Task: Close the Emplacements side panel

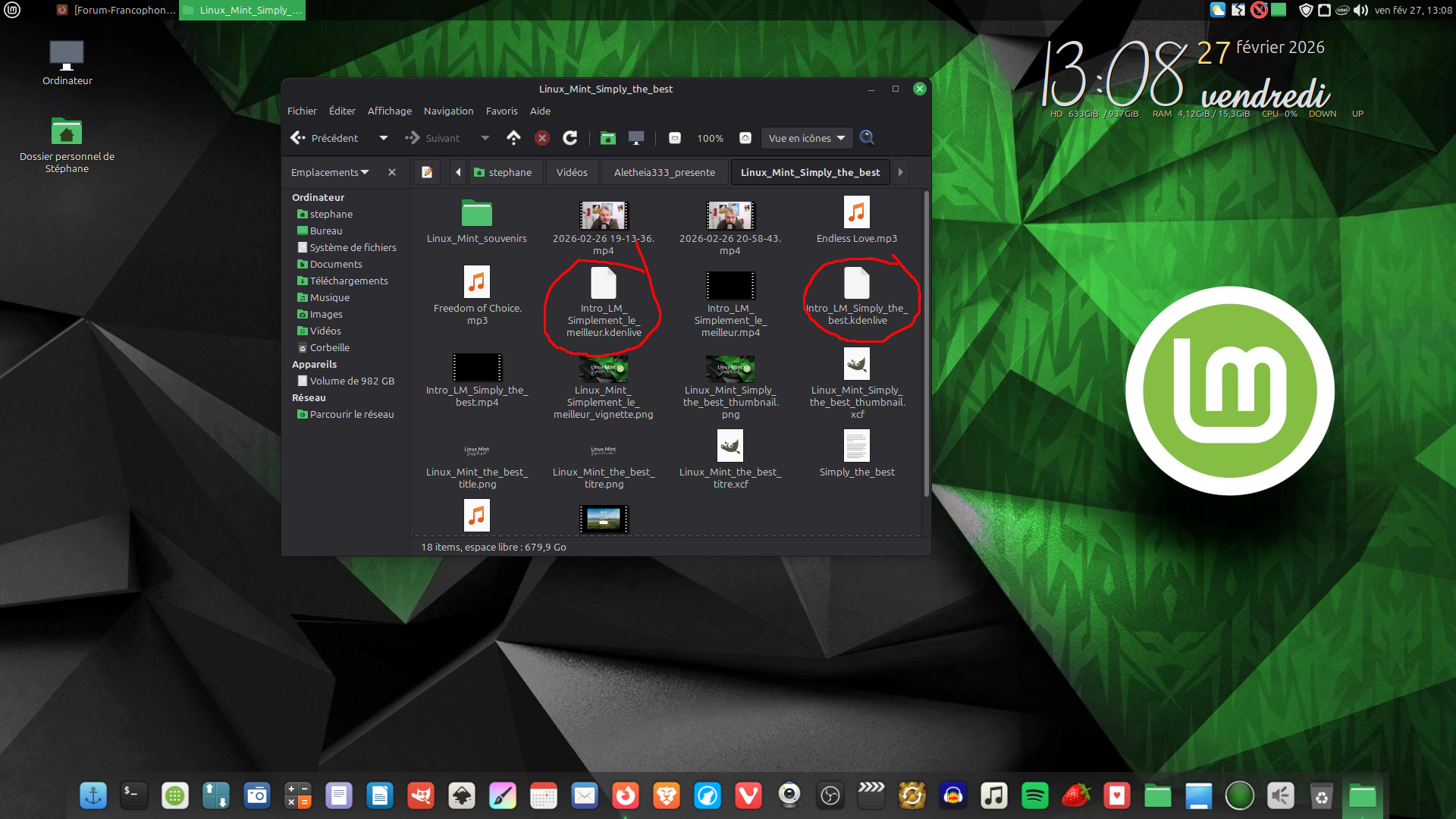Action: coord(392,172)
